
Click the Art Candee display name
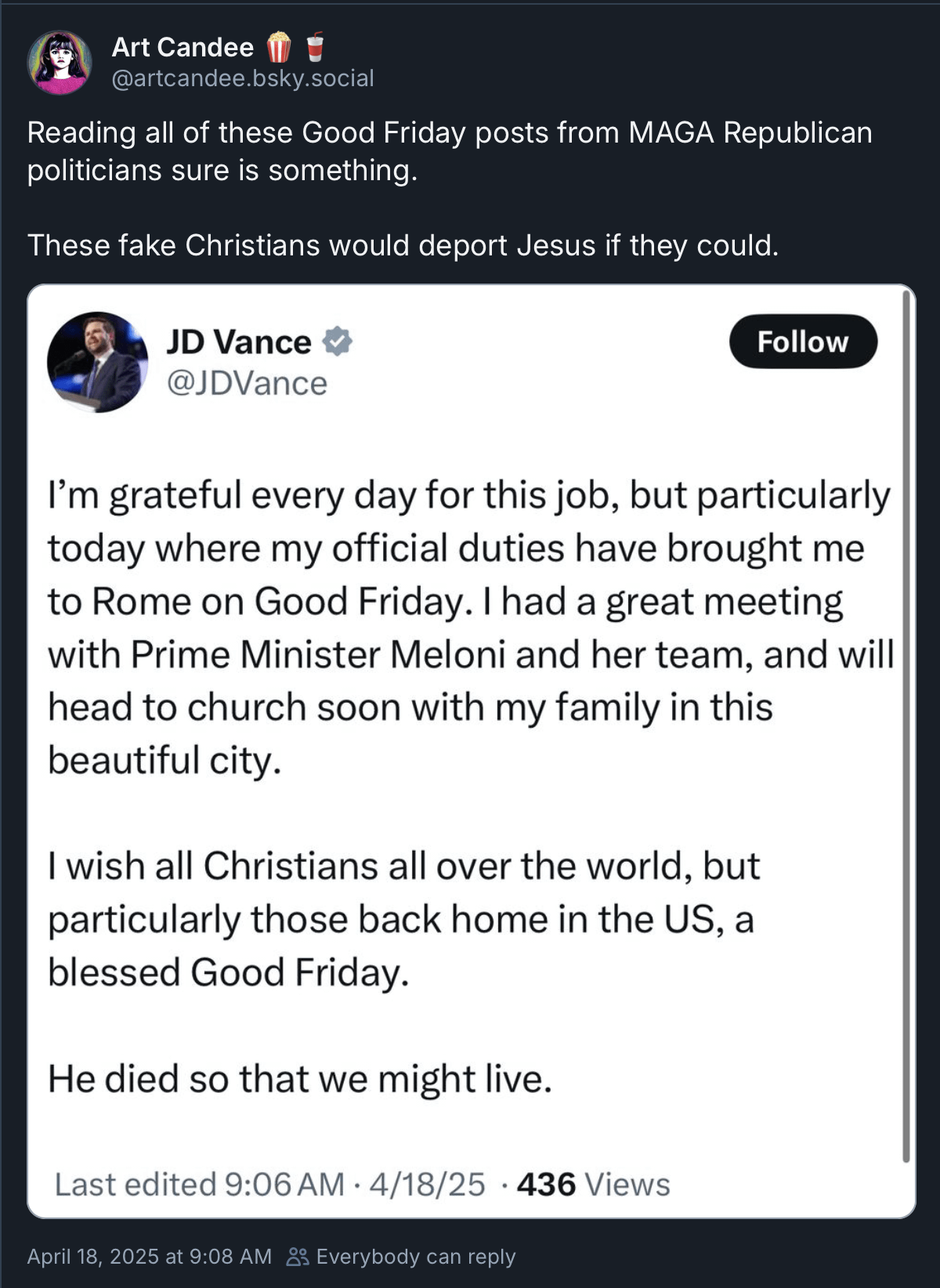183,47
